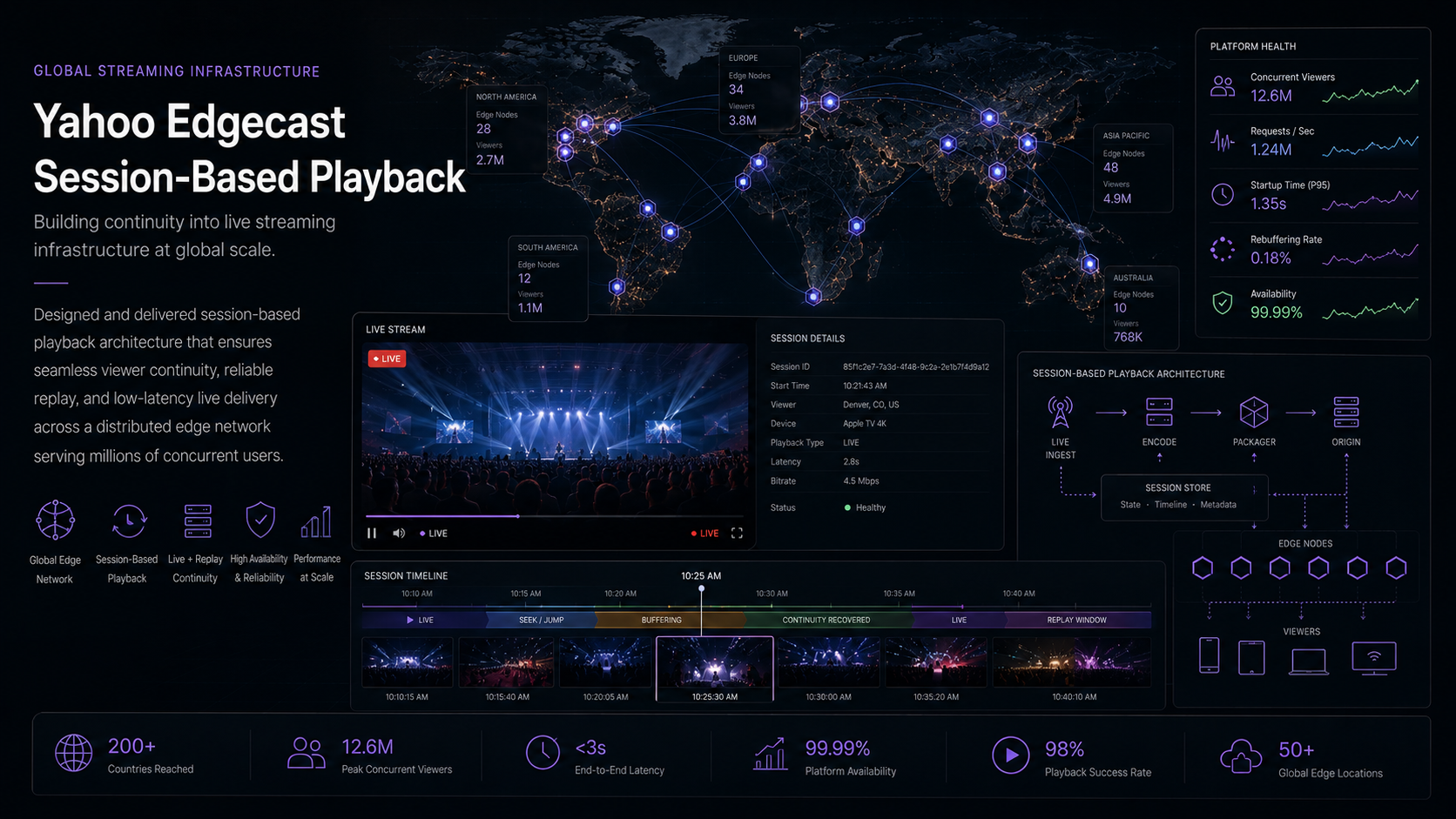Click the smartphone viewer icon
The height and width of the screenshot is (819, 1456).
[1209, 655]
